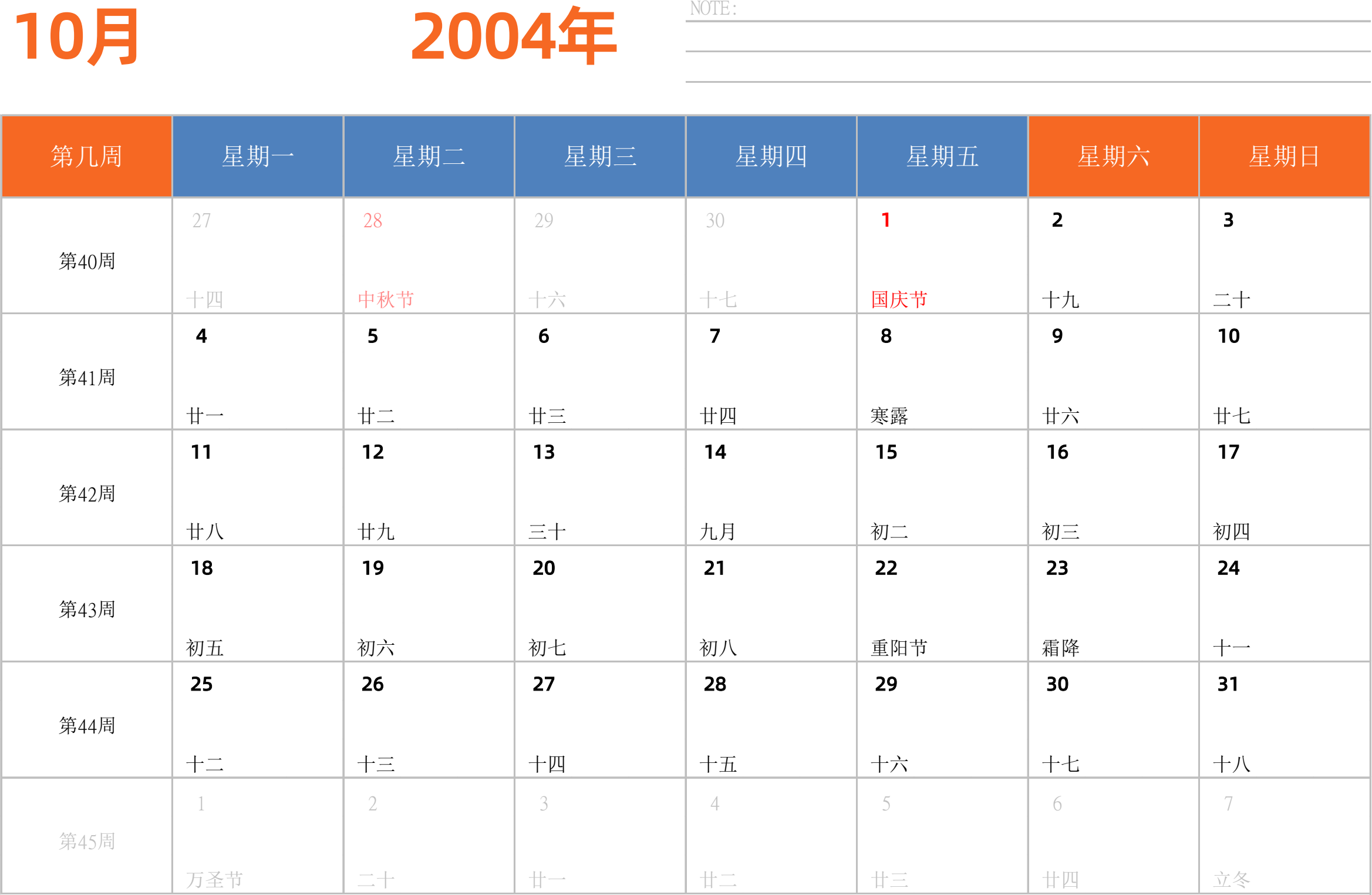This screenshot has height=895, width=1372.
Task: Click the greyed 第45周 week label
Action: click(87, 842)
